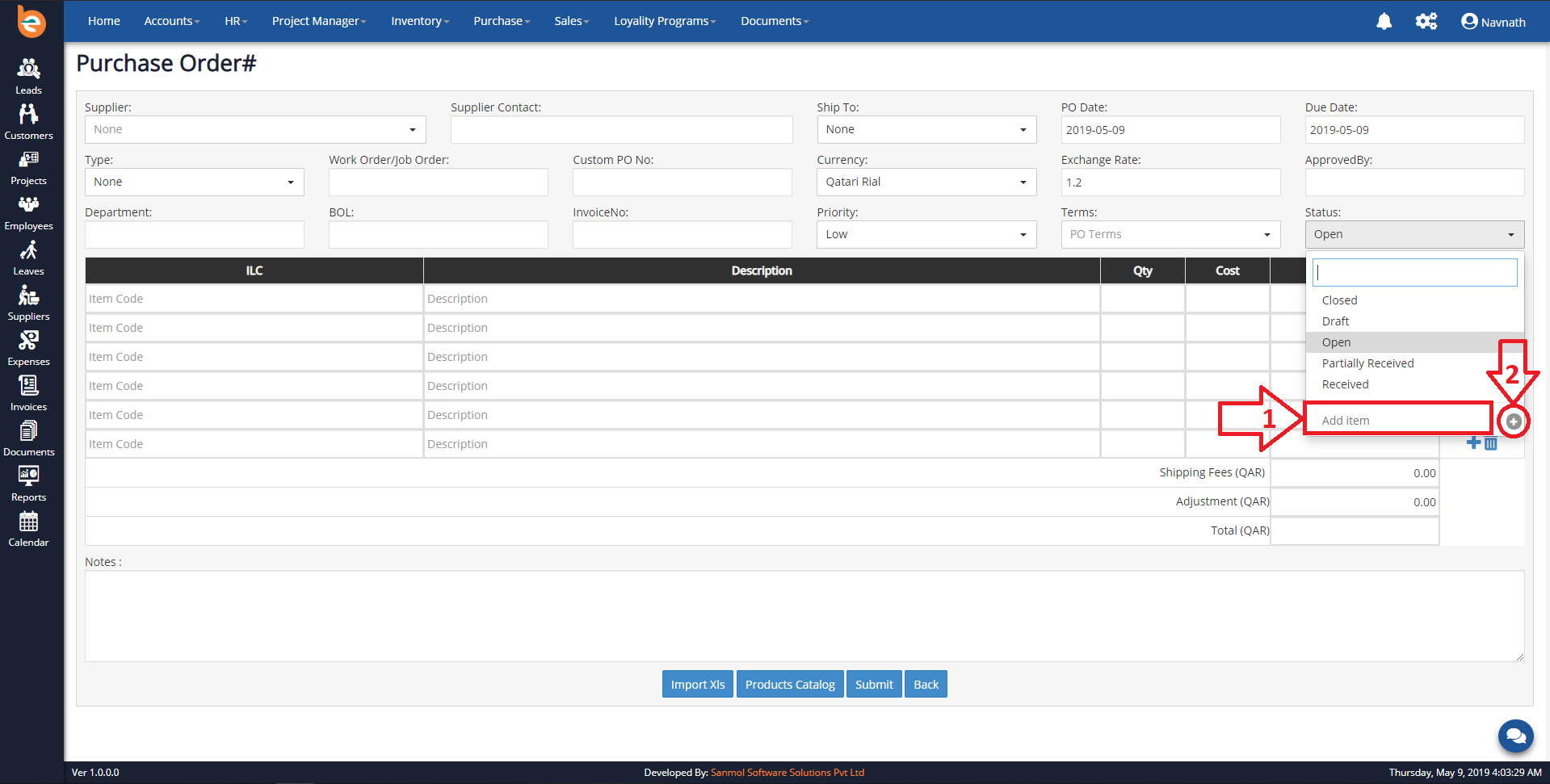Submit the purchase order
The image size is (1550, 784).
coord(874,685)
